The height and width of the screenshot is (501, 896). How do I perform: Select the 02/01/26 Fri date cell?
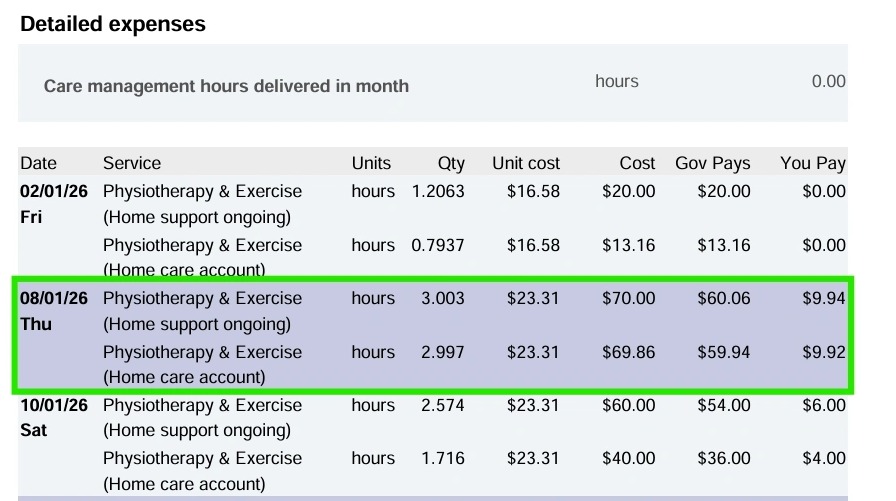48,203
